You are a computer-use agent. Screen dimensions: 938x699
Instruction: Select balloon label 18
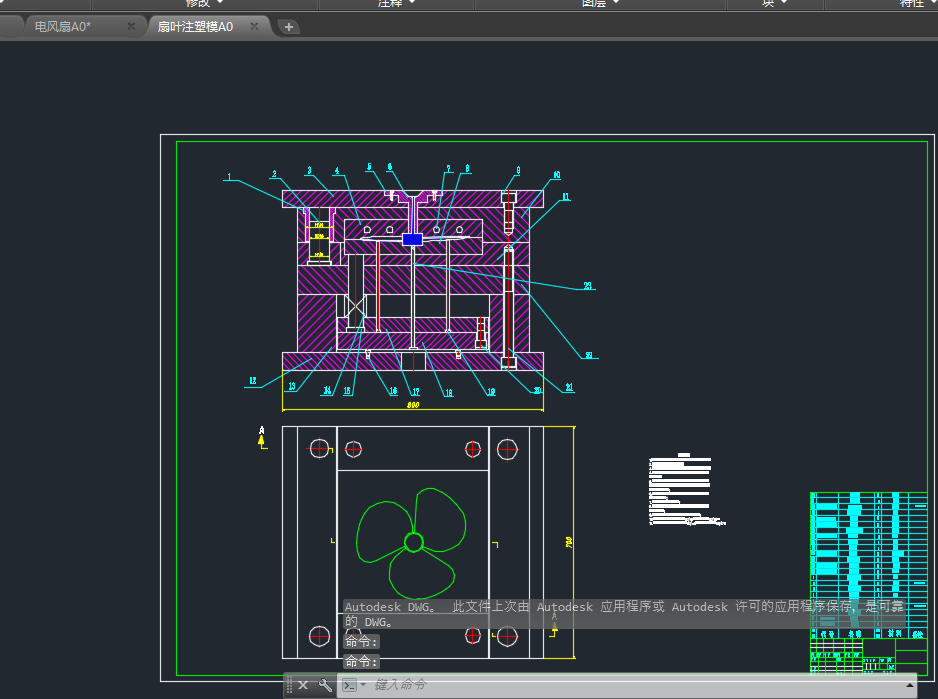click(449, 393)
